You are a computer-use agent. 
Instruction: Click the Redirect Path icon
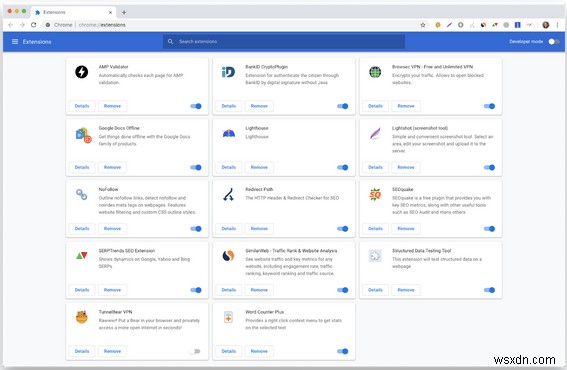pyautogui.click(x=228, y=195)
